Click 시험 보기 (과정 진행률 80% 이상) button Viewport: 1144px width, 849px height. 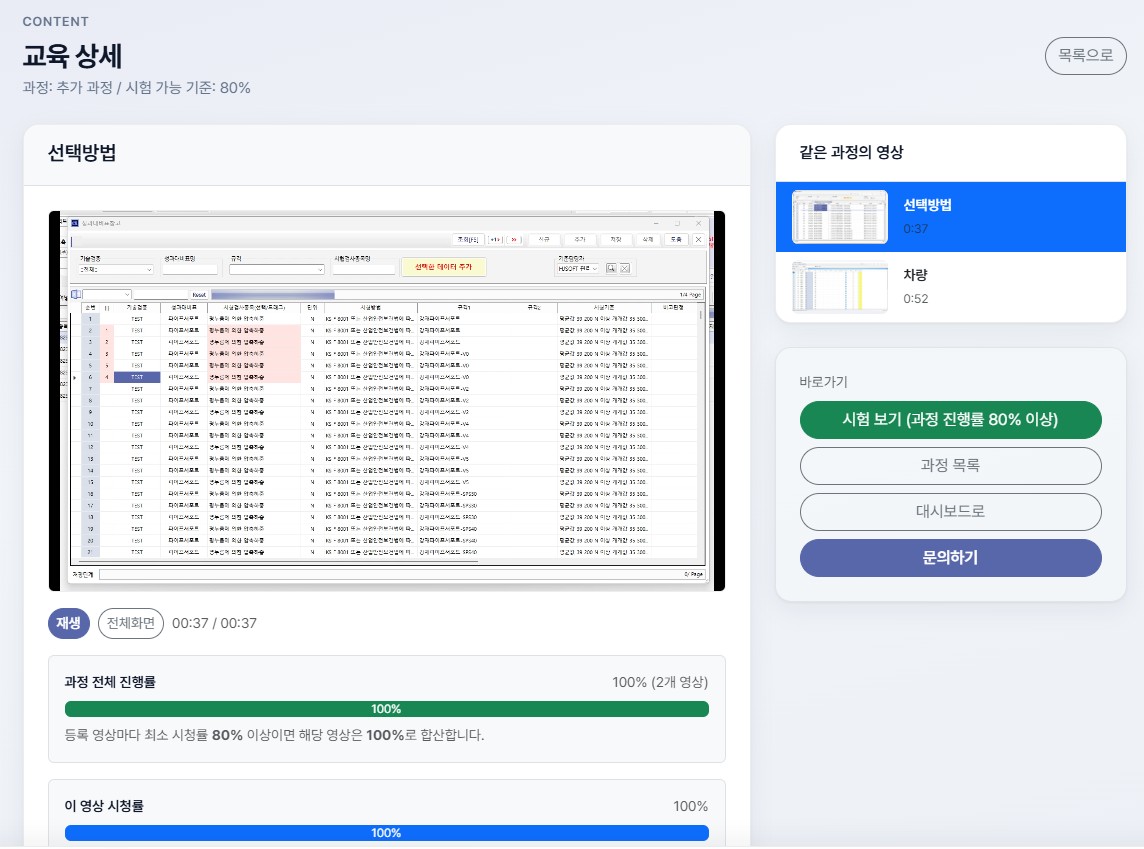point(951,419)
